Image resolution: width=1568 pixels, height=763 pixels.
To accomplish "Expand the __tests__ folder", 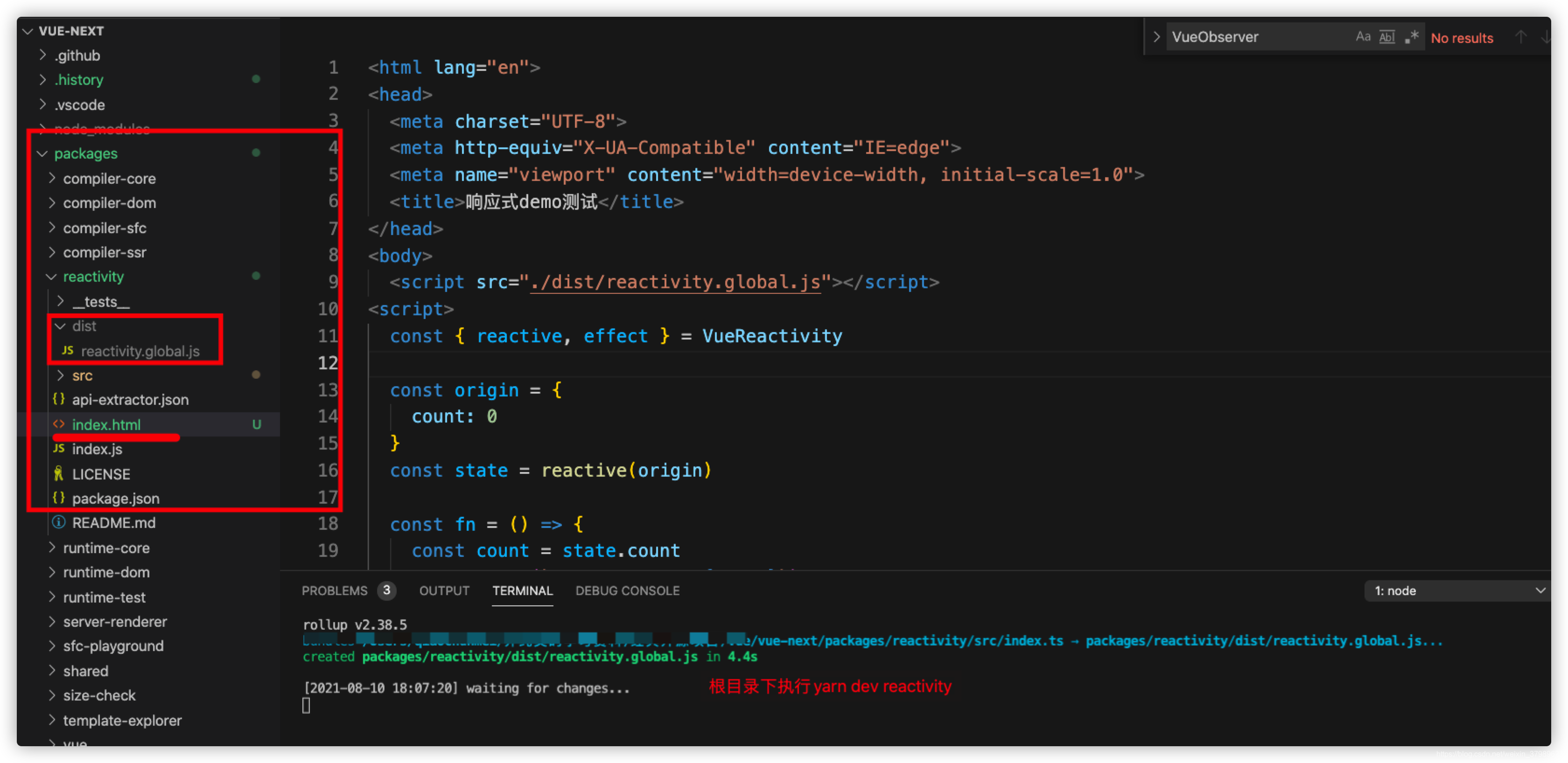I will tap(61, 301).
